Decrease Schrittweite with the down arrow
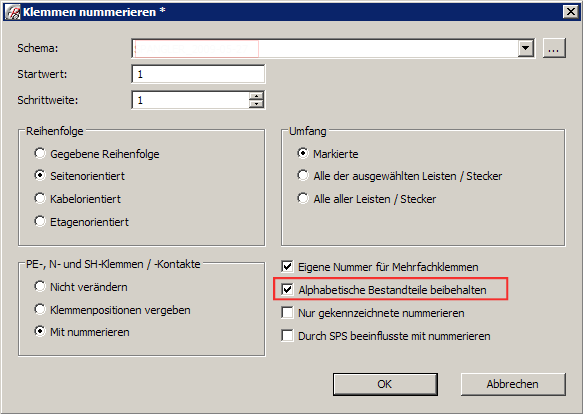584x415 pixels. tap(256, 104)
